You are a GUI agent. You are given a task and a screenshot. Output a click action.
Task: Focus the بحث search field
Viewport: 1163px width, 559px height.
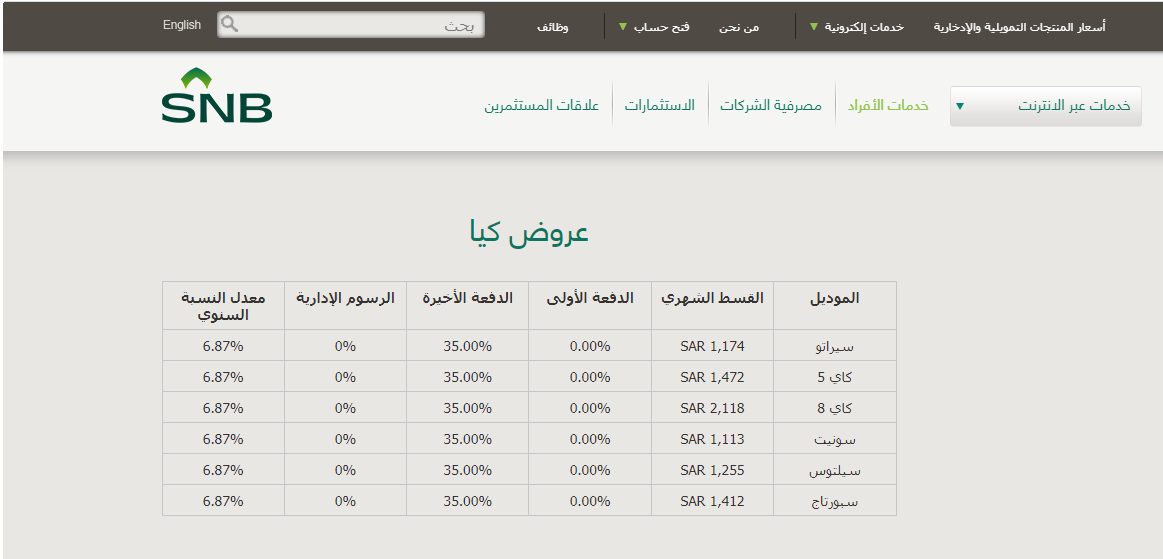pos(351,24)
